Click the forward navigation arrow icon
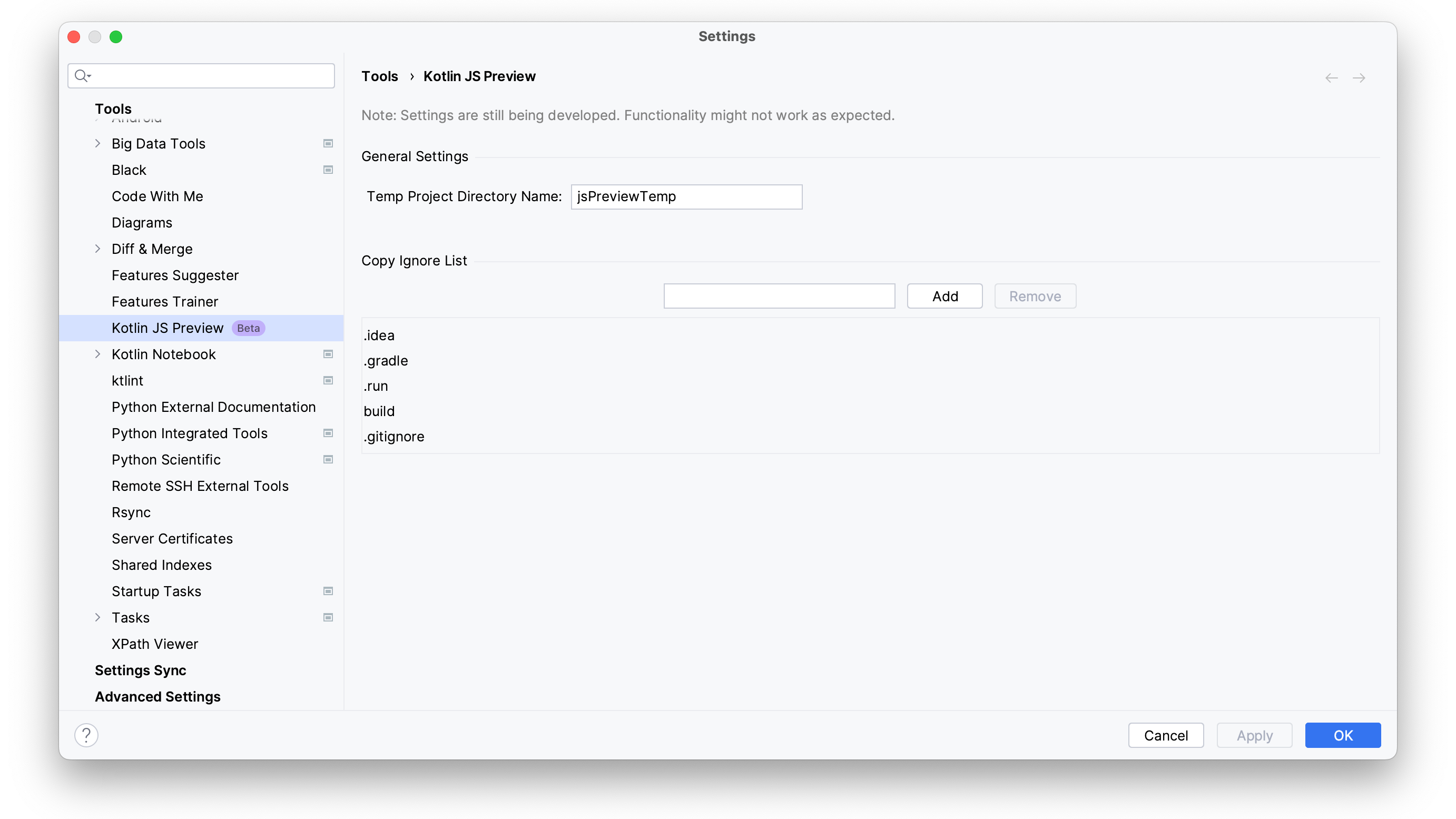Screen dimensions: 1456x819 click(x=1359, y=78)
